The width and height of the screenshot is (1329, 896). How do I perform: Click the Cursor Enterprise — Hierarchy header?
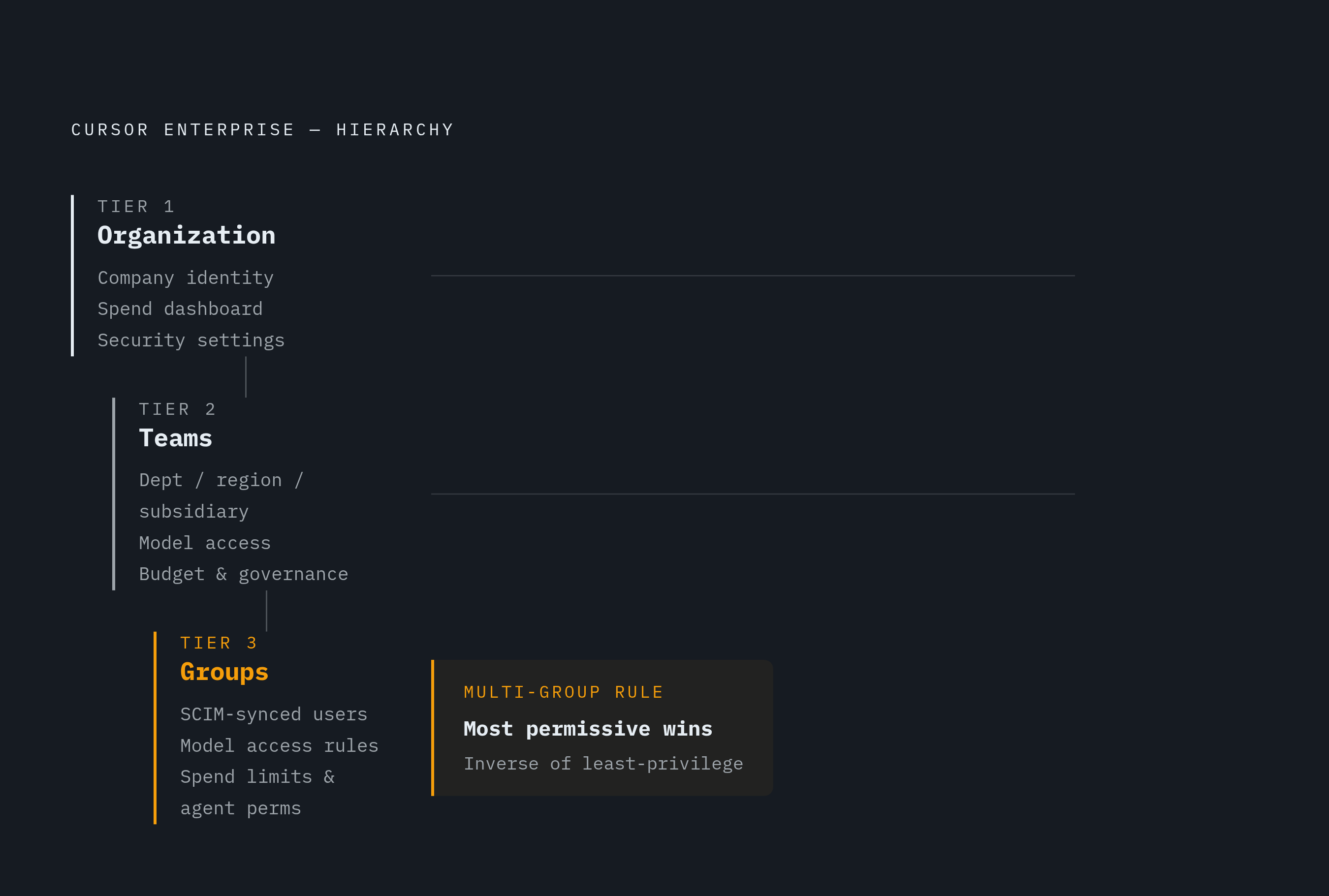(262, 130)
